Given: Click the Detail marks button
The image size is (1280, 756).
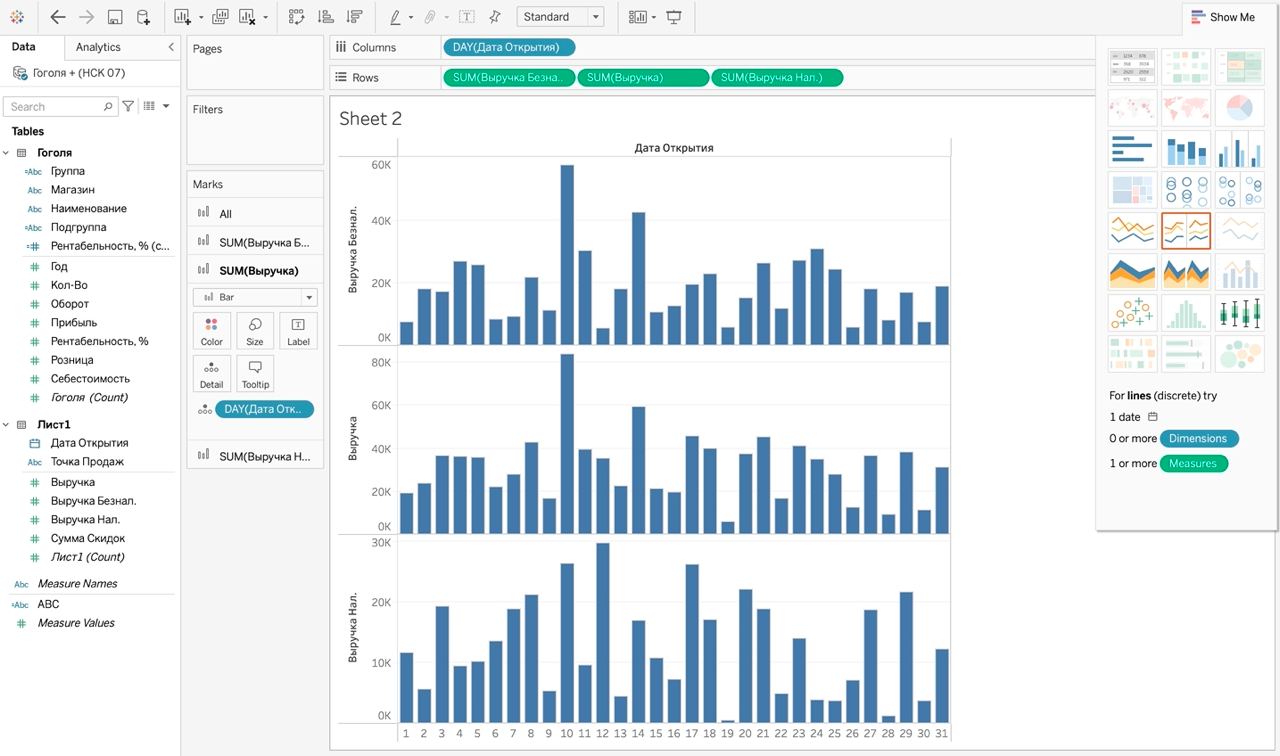Looking at the screenshot, I should pyautogui.click(x=211, y=374).
